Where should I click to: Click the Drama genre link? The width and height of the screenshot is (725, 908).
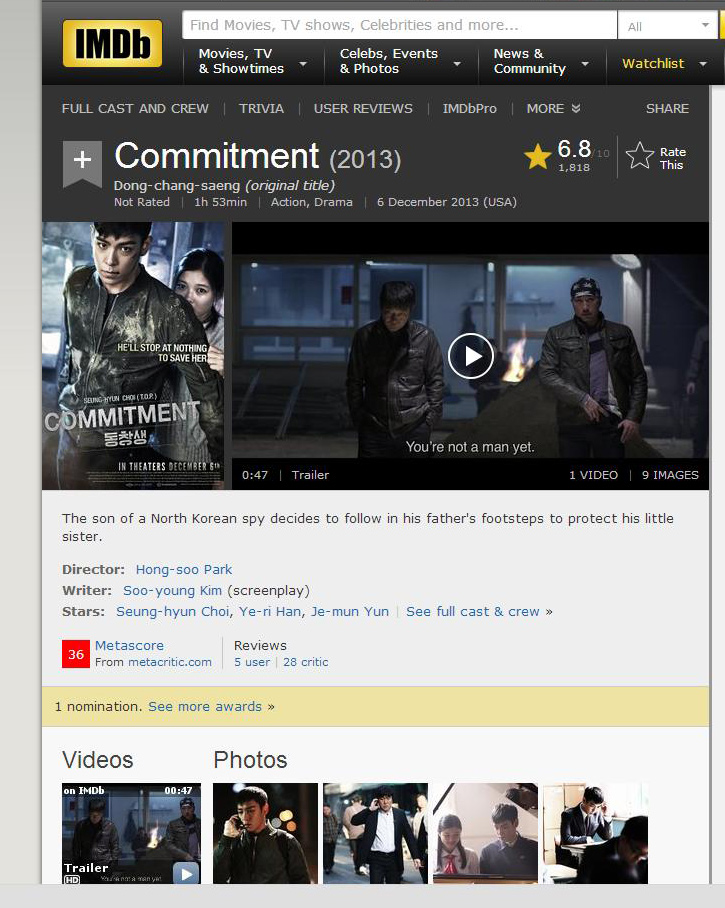pyautogui.click(x=333, y=202)
